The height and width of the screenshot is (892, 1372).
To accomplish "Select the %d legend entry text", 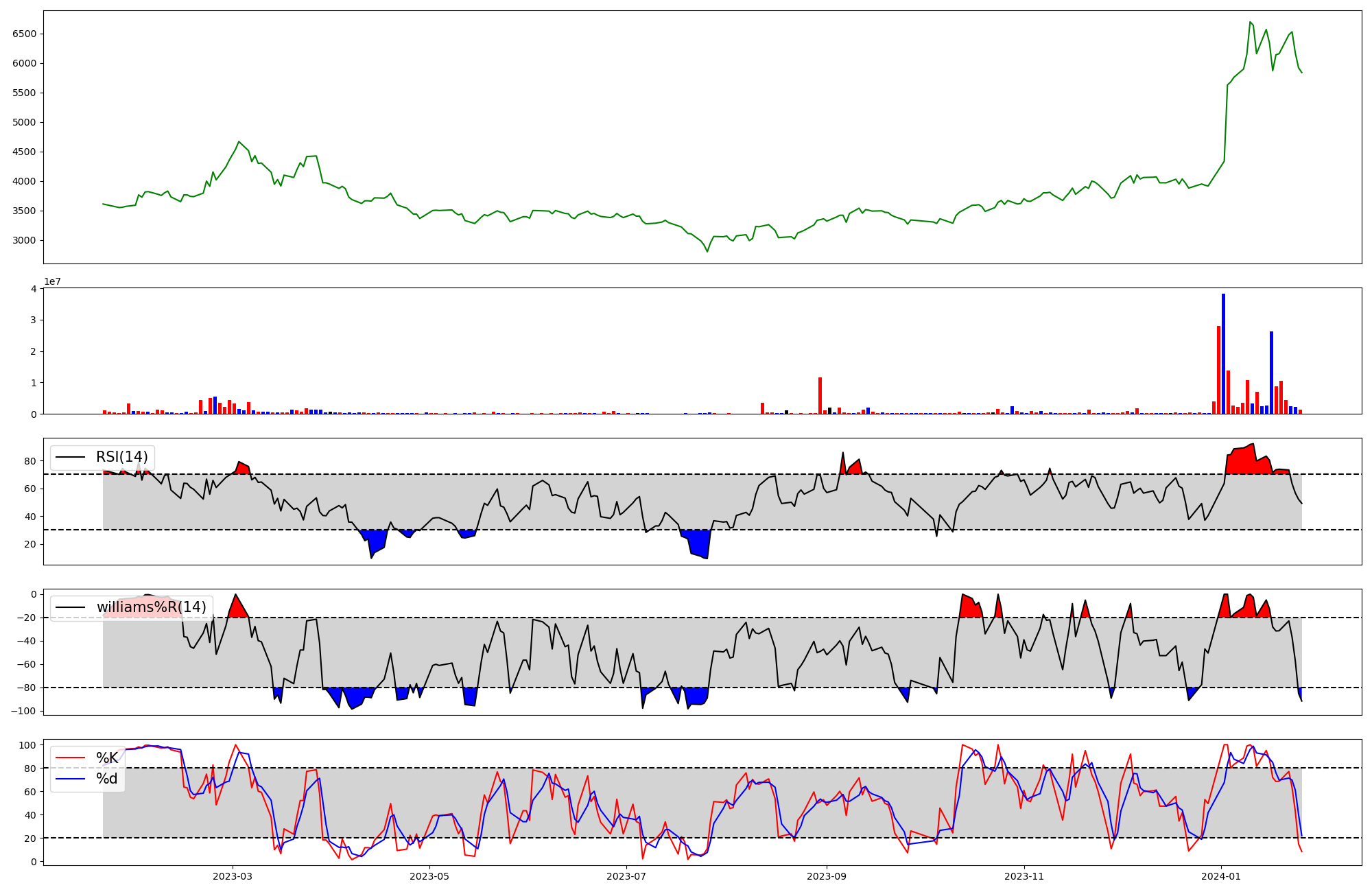I will point(107,779).
